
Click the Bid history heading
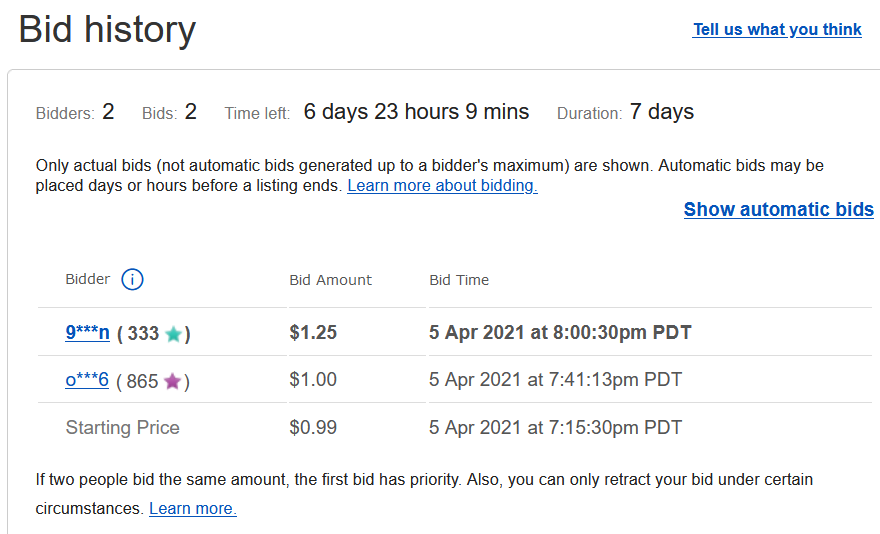coord(107,30)
